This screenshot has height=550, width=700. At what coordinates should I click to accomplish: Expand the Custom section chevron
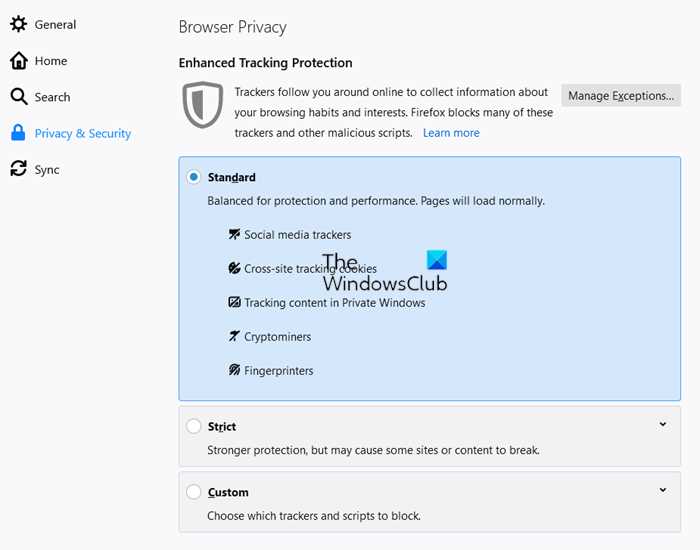point(663,490)
